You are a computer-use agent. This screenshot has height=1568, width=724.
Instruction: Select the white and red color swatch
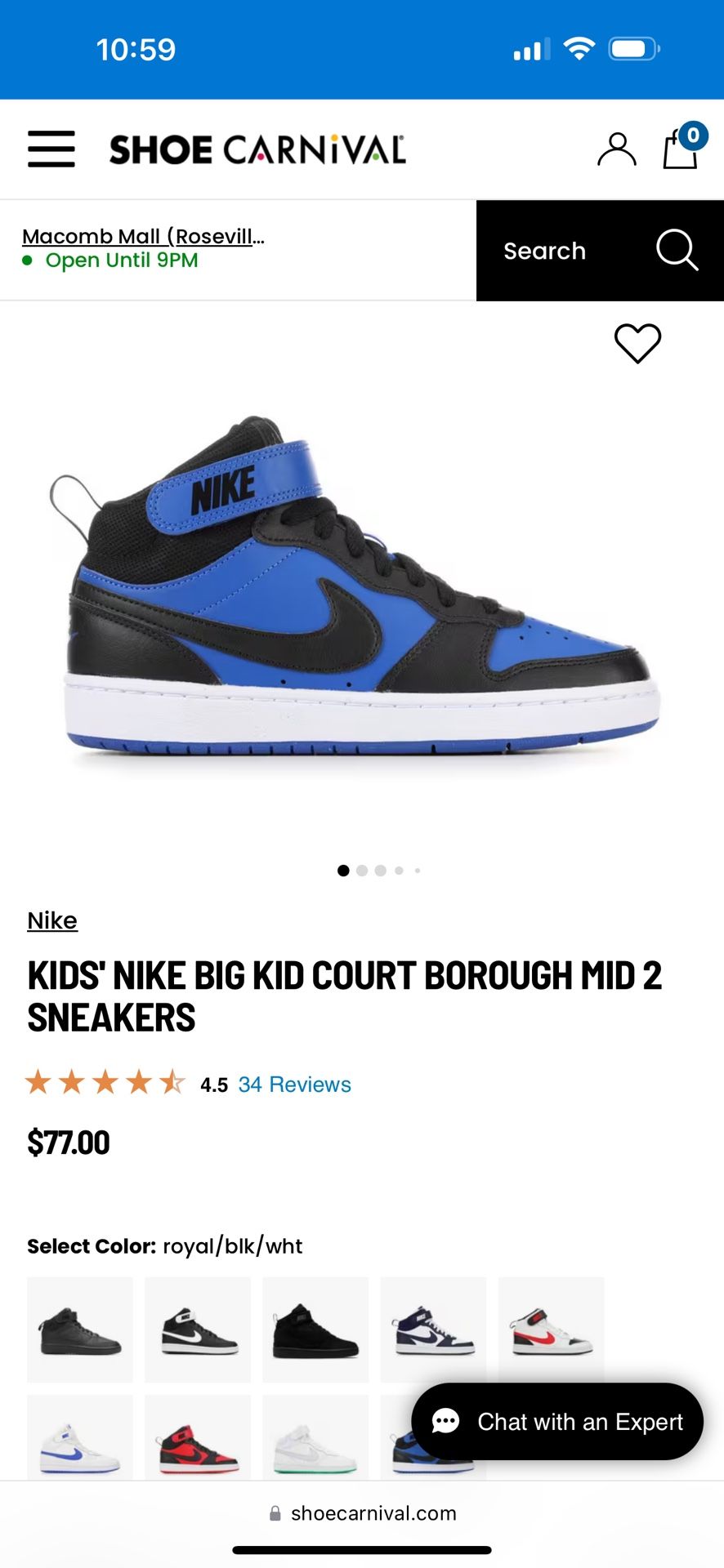point(551,1330)
